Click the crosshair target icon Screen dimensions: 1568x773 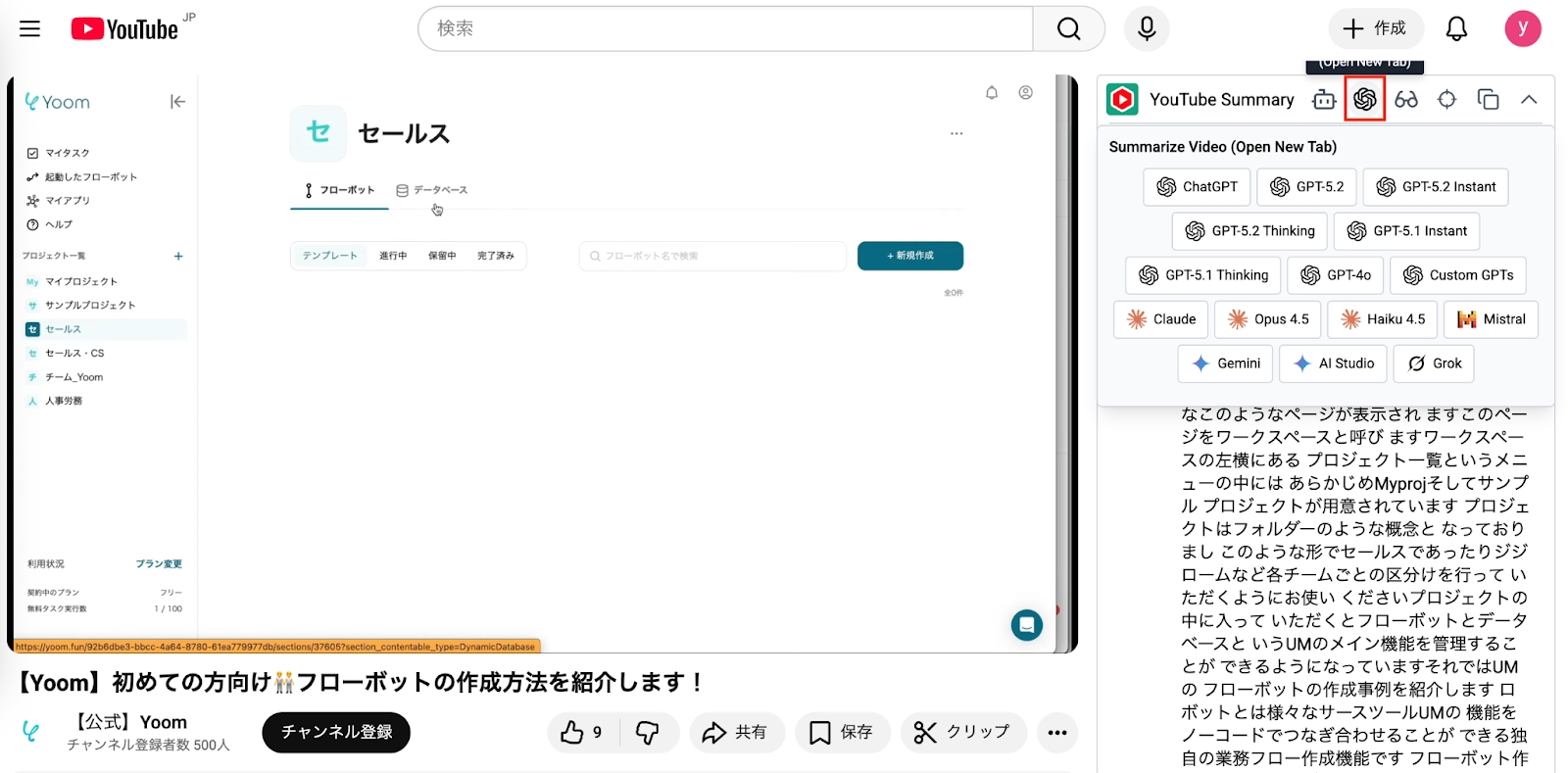(1446, 100)
